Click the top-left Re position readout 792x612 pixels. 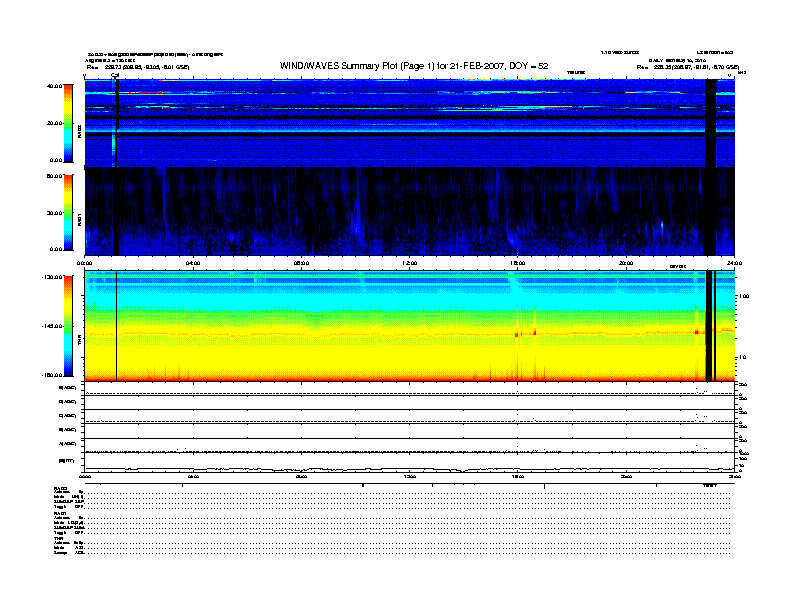[137, 67]
